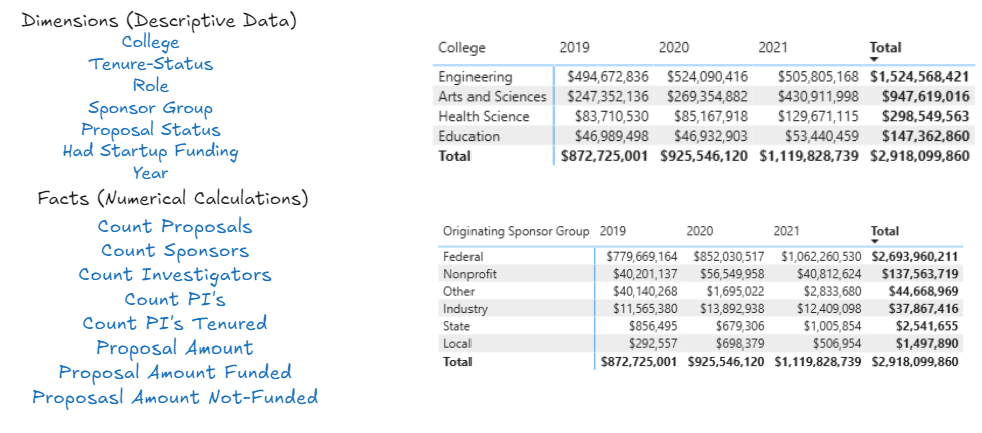This screenshot has width=982, height=433.
Task: Click the Count Proposals fact text
Action: [175, 227]
